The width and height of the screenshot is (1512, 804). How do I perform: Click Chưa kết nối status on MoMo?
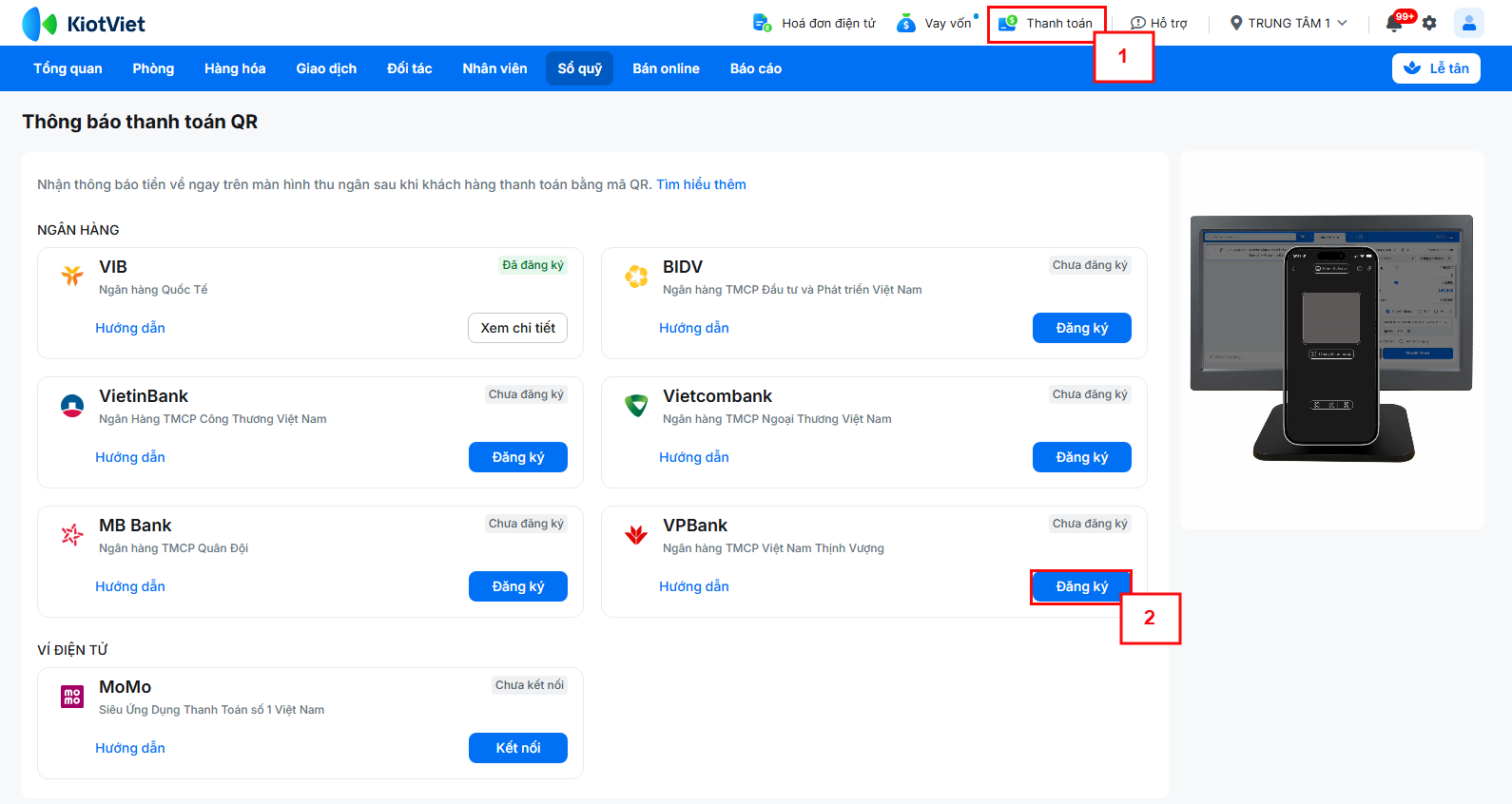point(530,685)
